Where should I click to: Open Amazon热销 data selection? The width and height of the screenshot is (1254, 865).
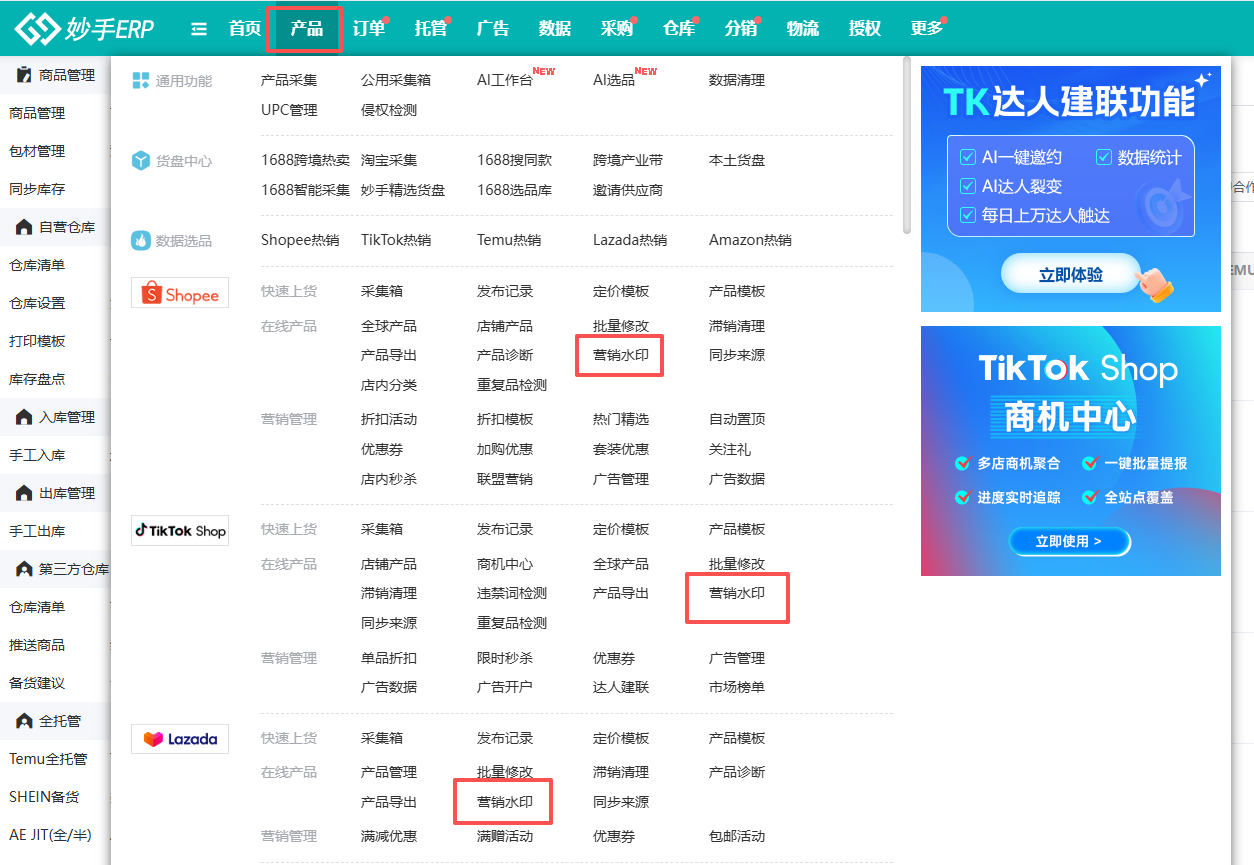(x=750, y=240)
